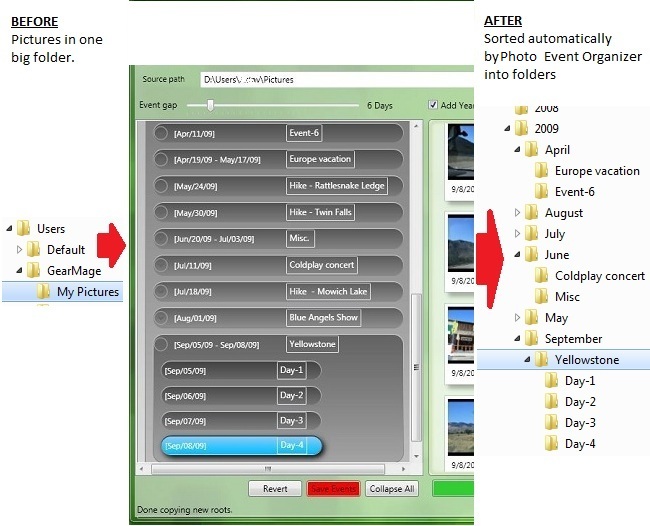Screen dimensions: 650x526
Task: Select the Coldplay concert event radio circle
Action: 160,265
